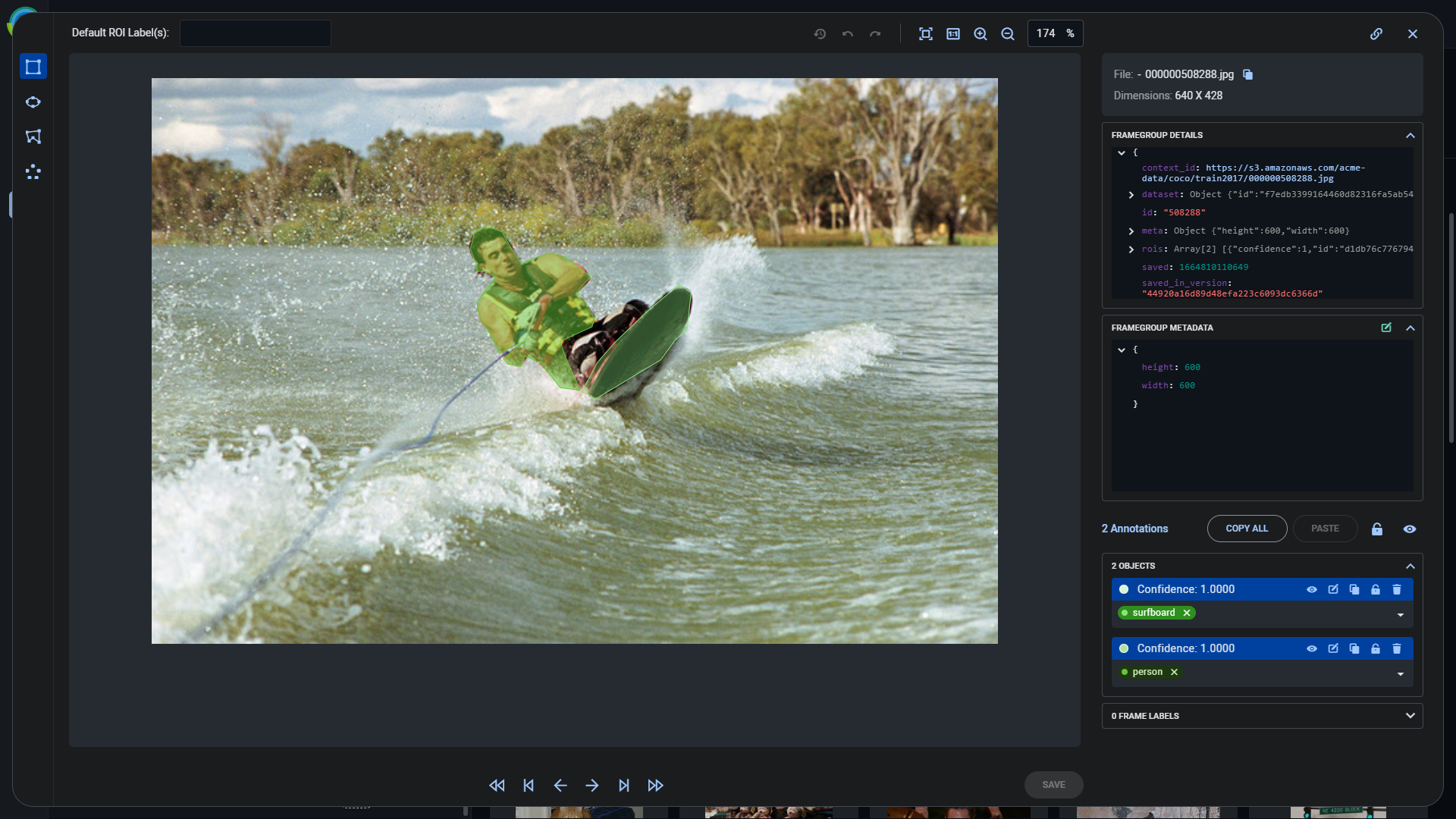
Task: Click the file name 000000508288.jpg link
Action: pyautogui.click(x=1188, y=74)
